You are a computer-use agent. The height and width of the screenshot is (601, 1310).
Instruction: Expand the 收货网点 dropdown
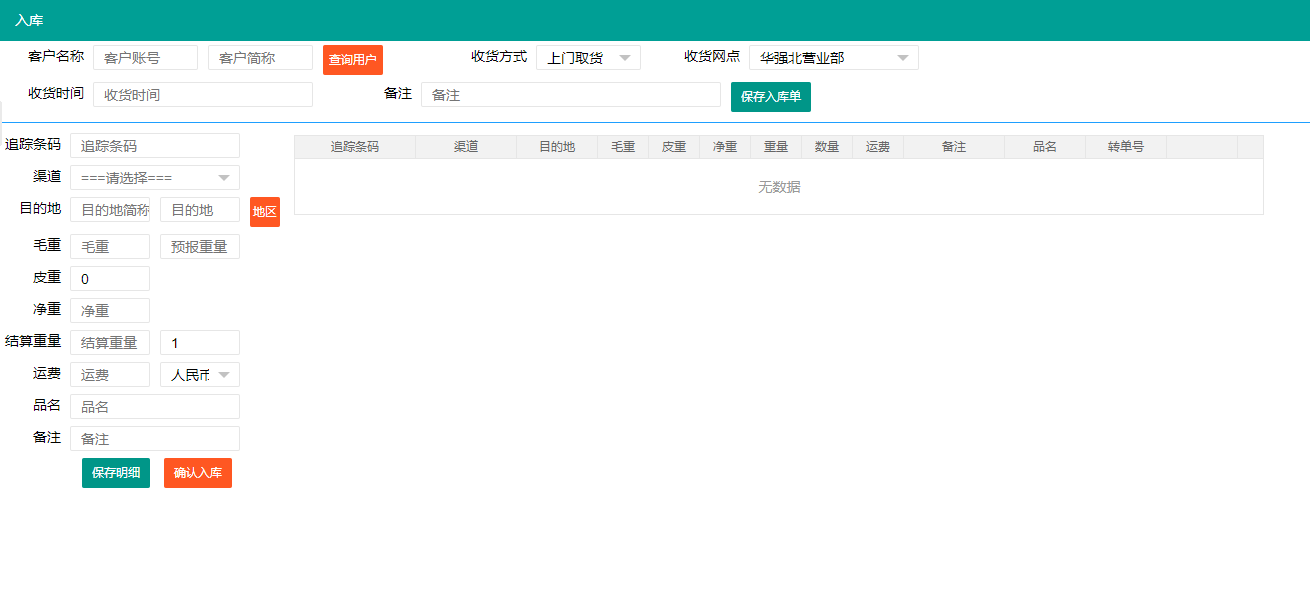(x=833, y=58)
